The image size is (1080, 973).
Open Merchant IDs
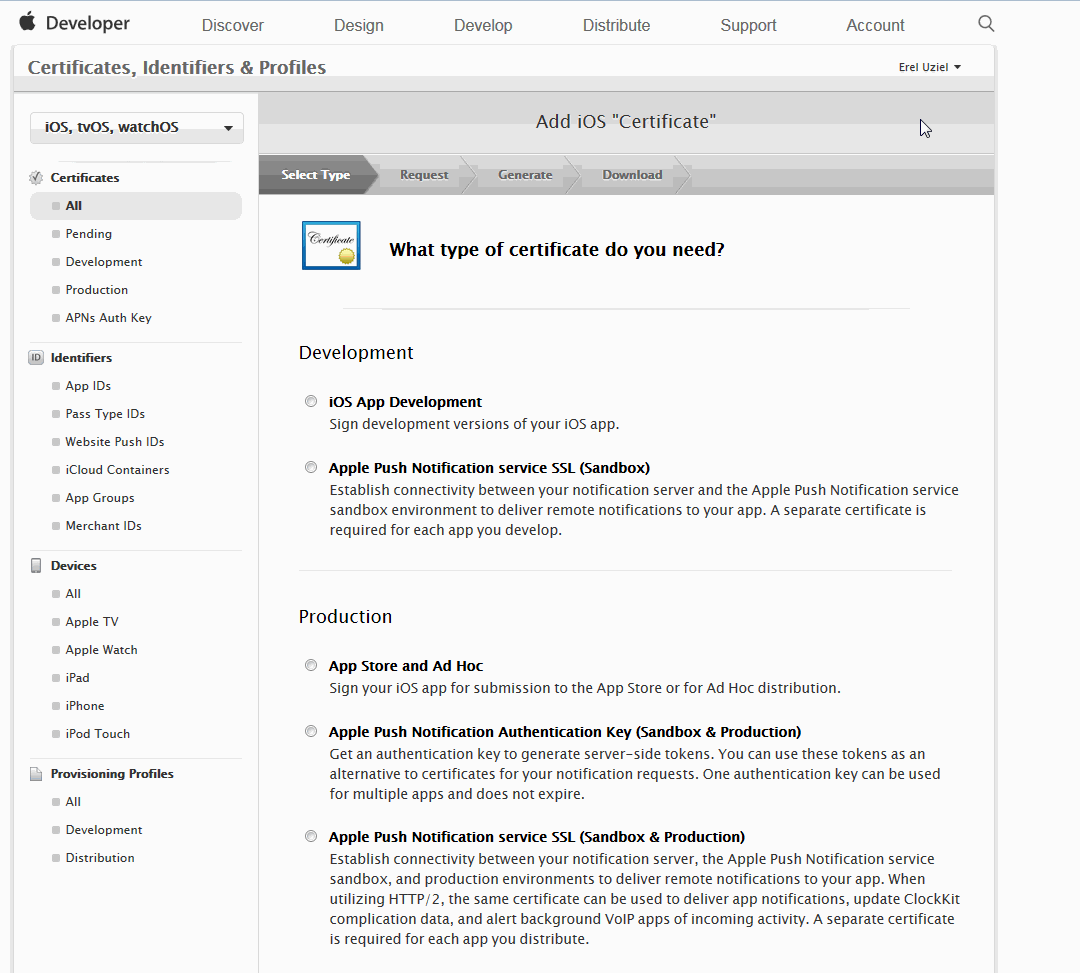pos(103,526)
